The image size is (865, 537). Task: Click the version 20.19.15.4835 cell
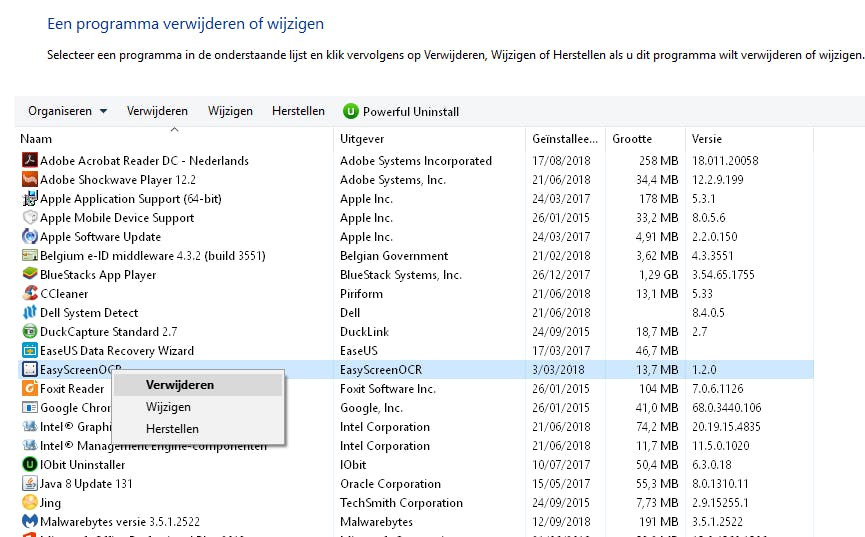(x=726, y=427)
